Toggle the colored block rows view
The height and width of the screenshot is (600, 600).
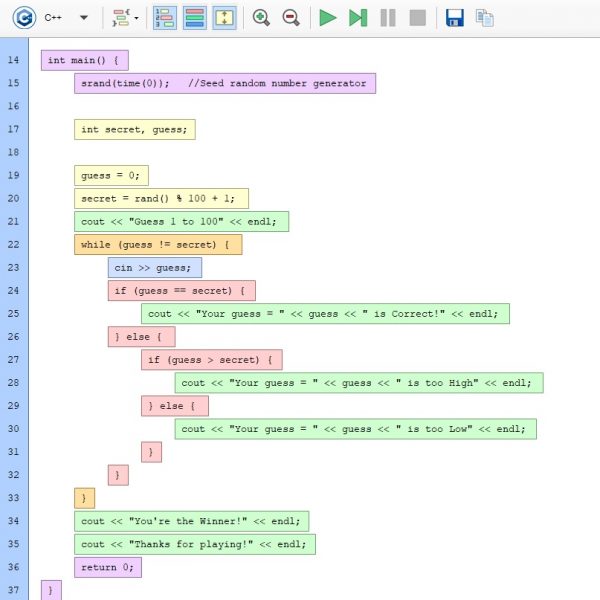point(195,18)
